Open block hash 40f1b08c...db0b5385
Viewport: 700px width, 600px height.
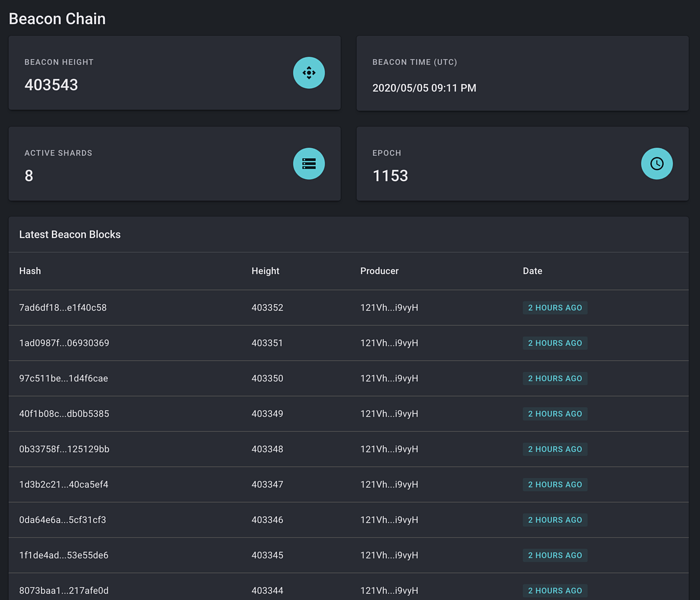click(64, 414)
